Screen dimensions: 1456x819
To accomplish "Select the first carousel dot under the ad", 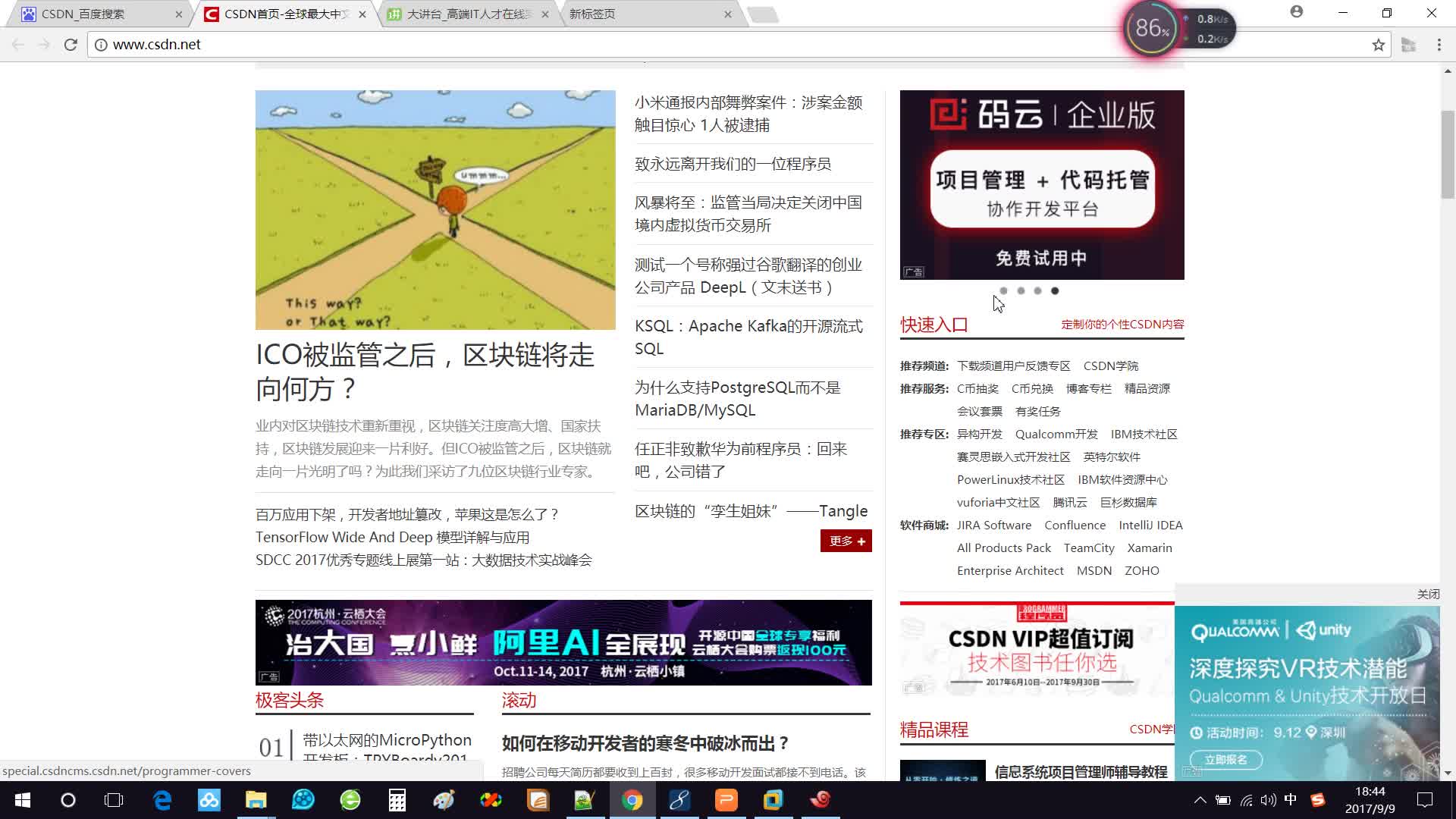I will (1003, 290).
